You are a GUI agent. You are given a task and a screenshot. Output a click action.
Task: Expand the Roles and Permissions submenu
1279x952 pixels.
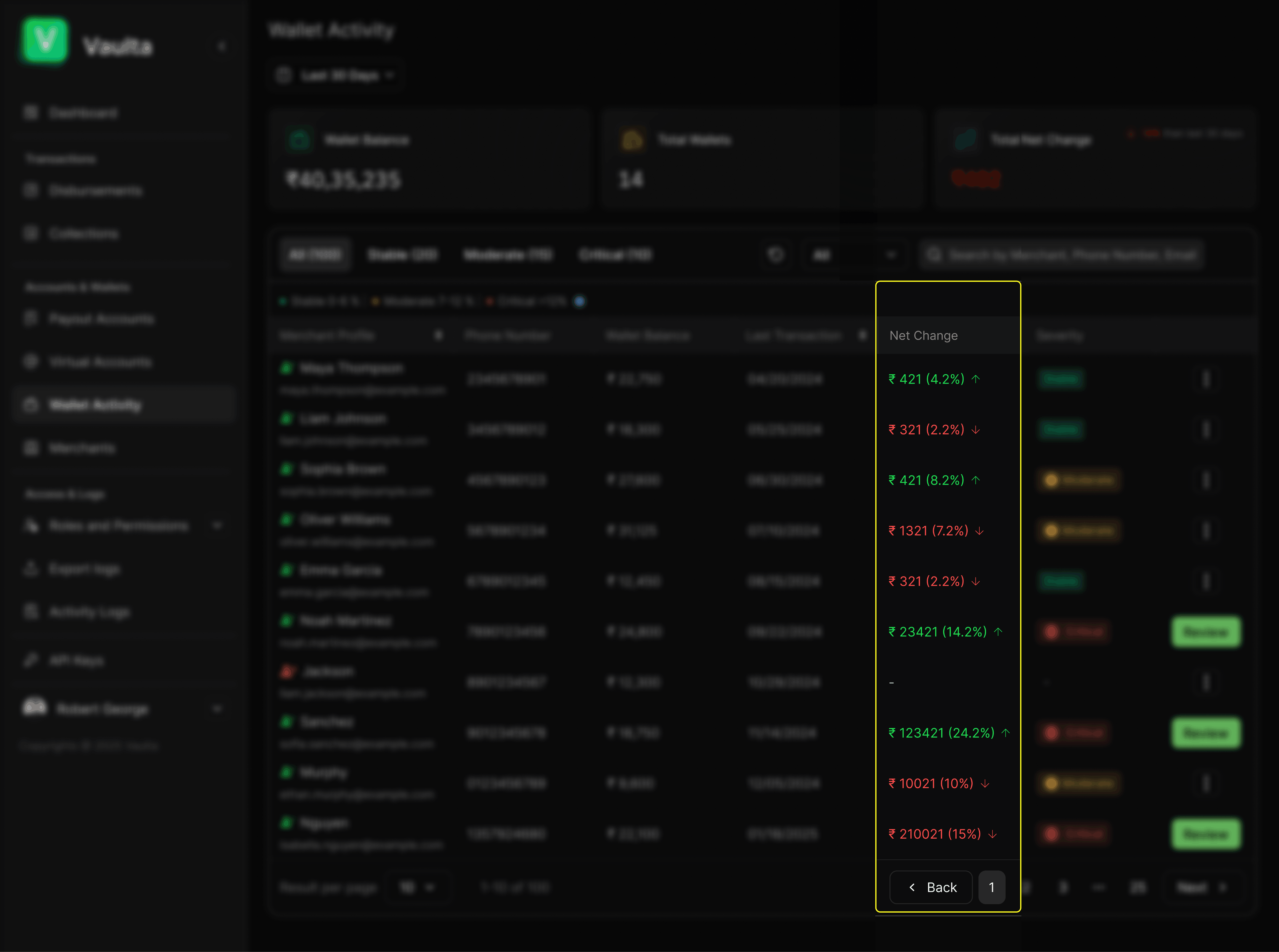pyautogui.click(x=217, y=526)
